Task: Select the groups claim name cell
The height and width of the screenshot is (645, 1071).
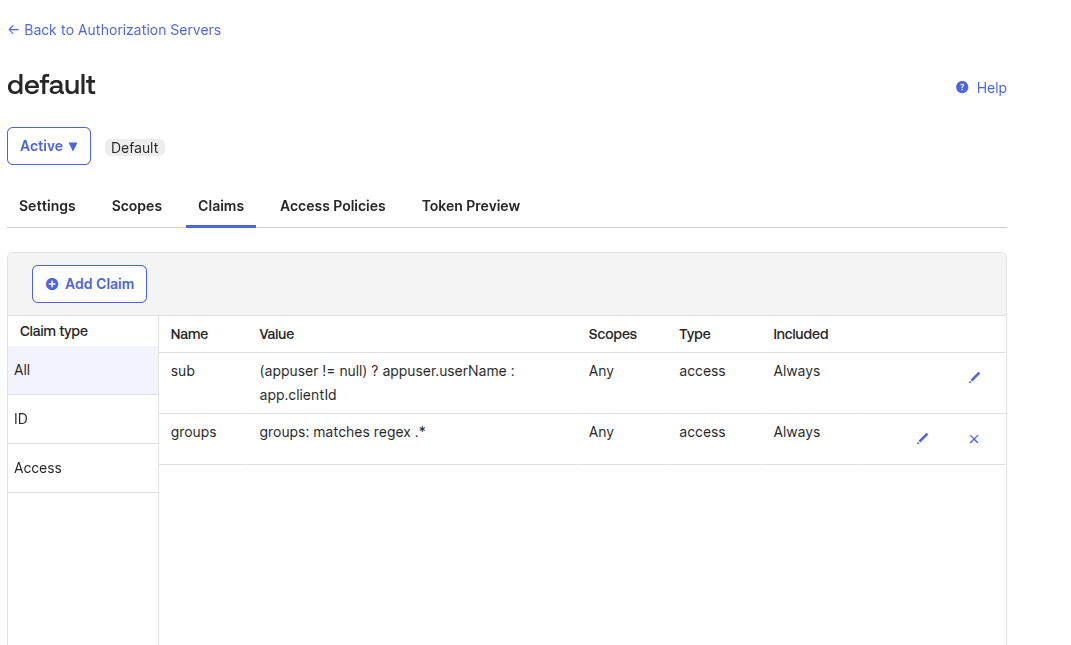Action: (194, 432)
